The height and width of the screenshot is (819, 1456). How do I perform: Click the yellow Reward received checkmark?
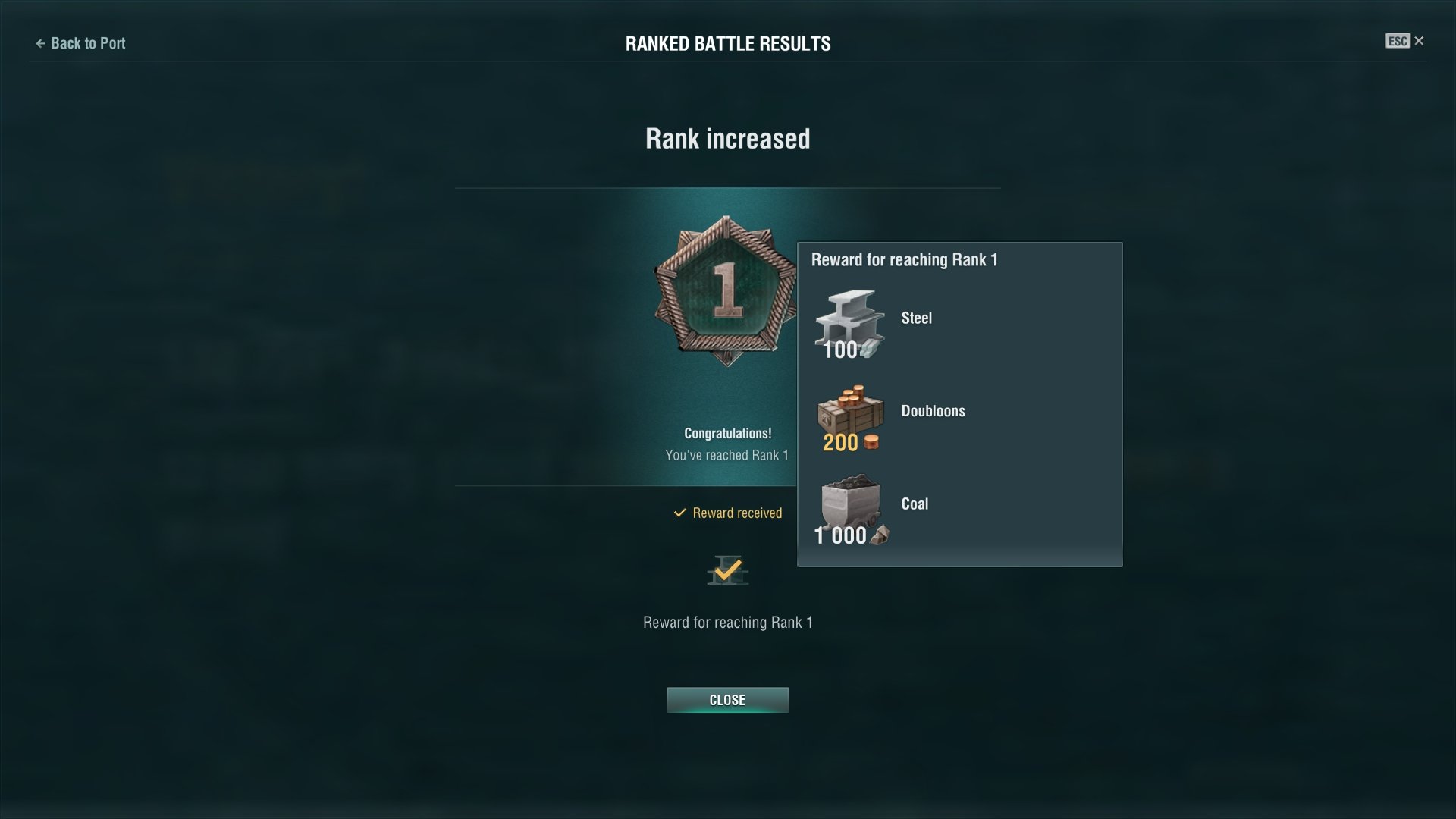click(x=679, y=513)
